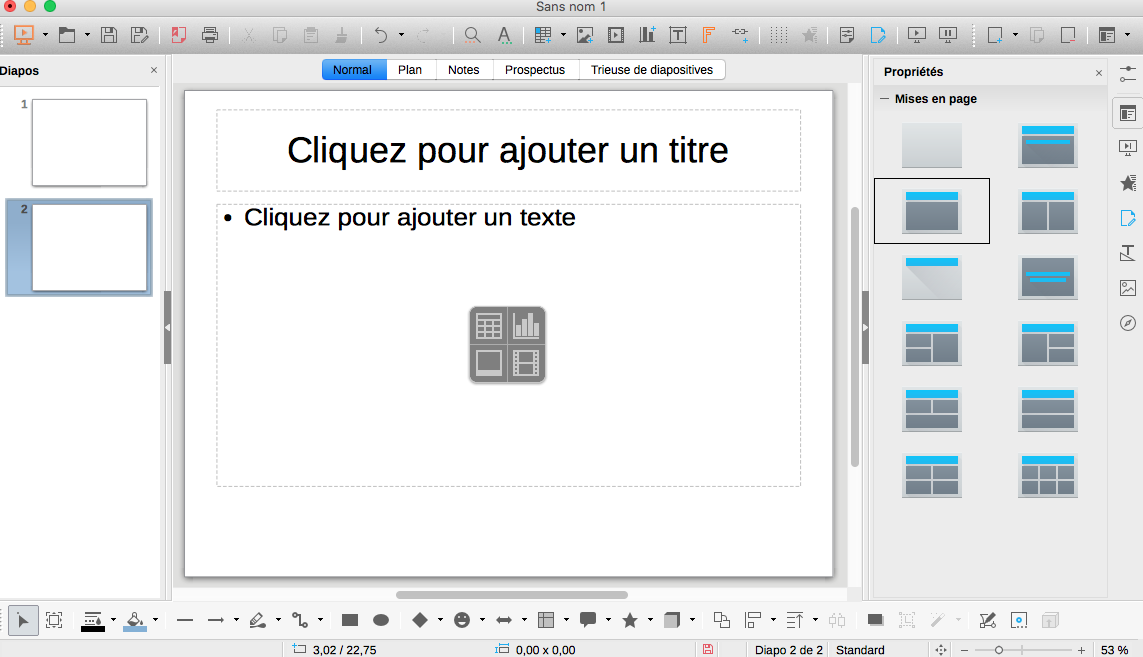
Task: Toggle glue points editing icon
Action: (x=1019, y=620)
